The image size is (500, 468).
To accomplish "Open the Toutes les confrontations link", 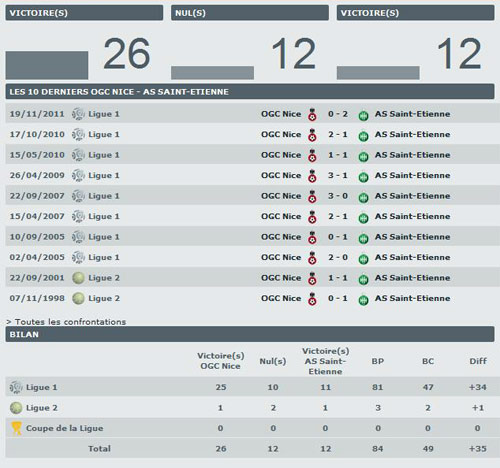I will (x=66, y=322).
